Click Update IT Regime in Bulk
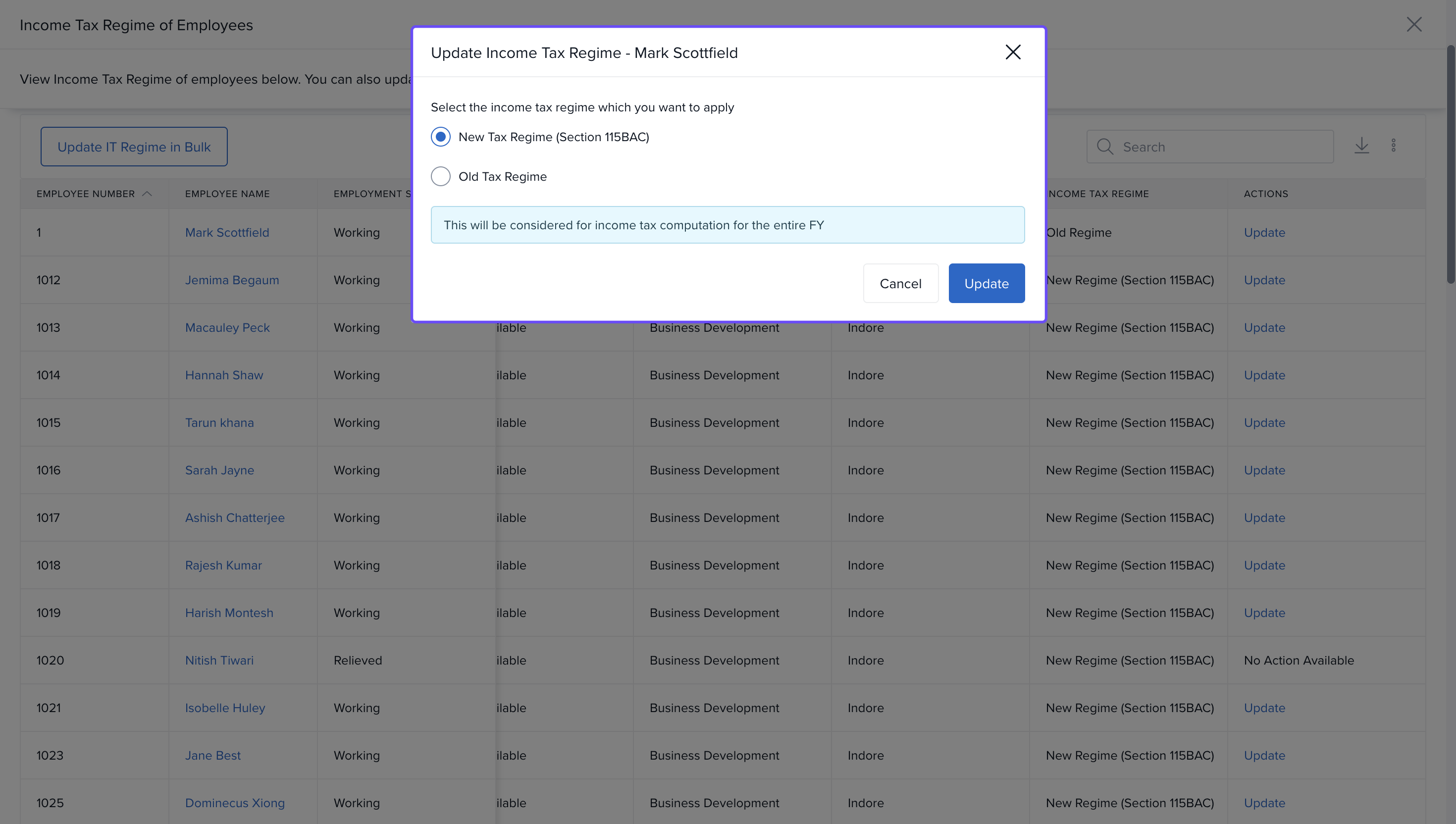The image size is (1456, 824). click(134, 147)
